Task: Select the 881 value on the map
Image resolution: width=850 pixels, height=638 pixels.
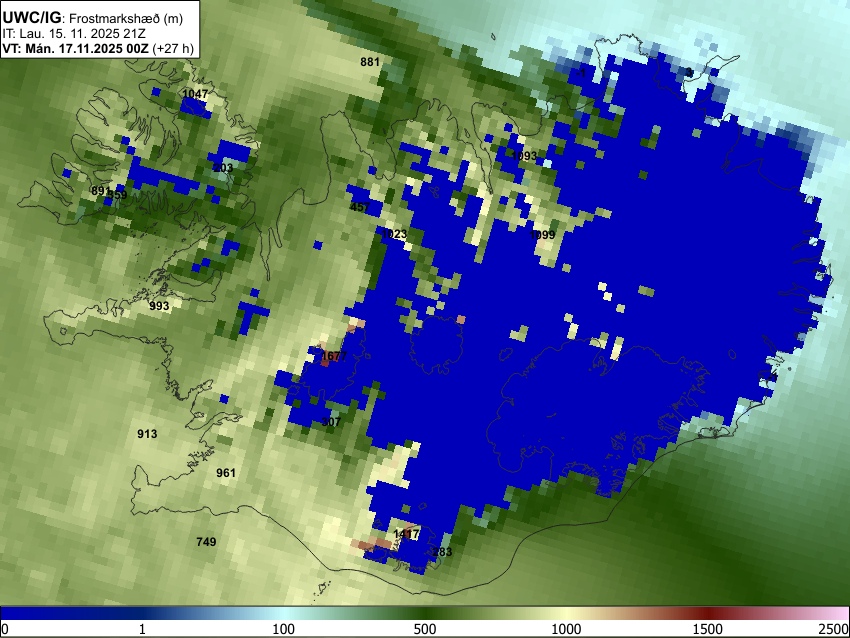Action: coord(370,62)
